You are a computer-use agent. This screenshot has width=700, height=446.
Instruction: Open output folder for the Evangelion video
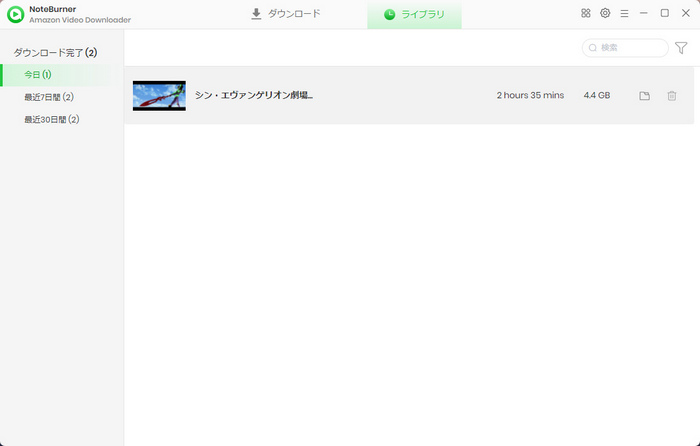(644, 96)
